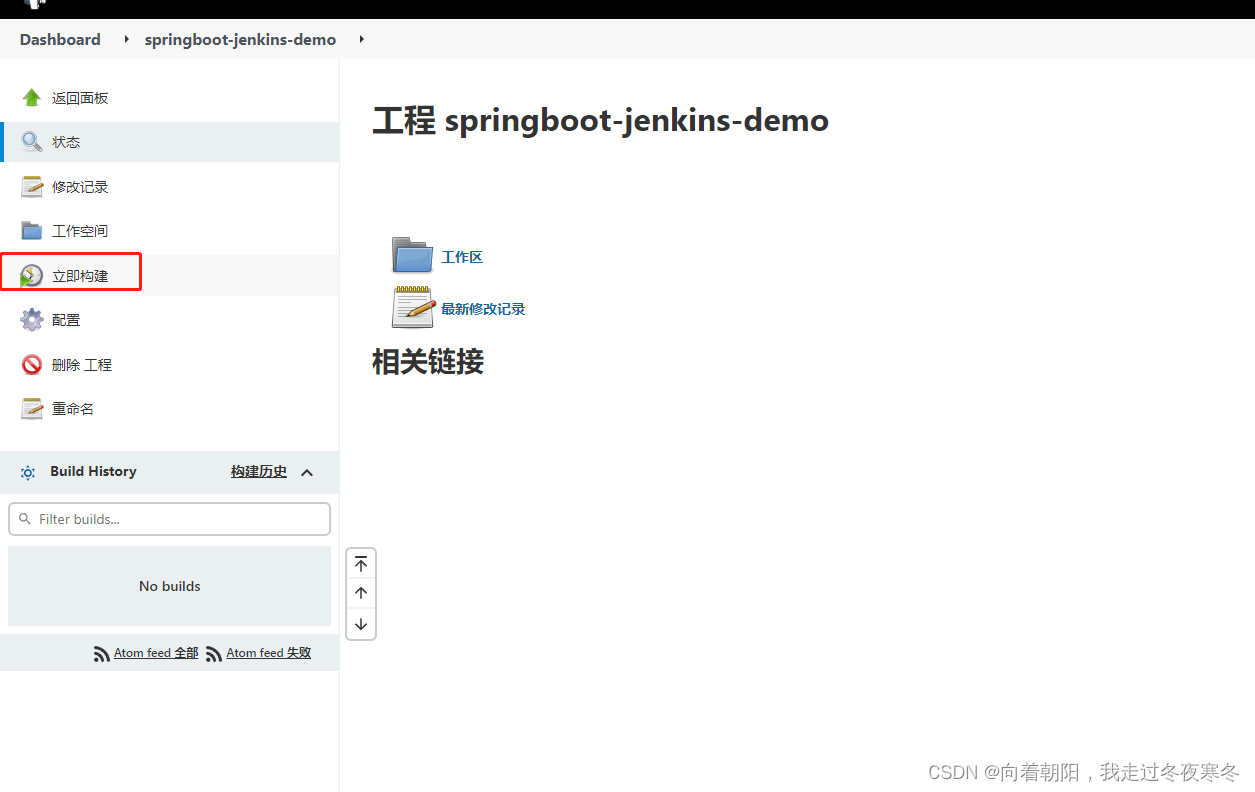Click the Build History title text
Screen dimensions: 1255x792
pos(93,471)
